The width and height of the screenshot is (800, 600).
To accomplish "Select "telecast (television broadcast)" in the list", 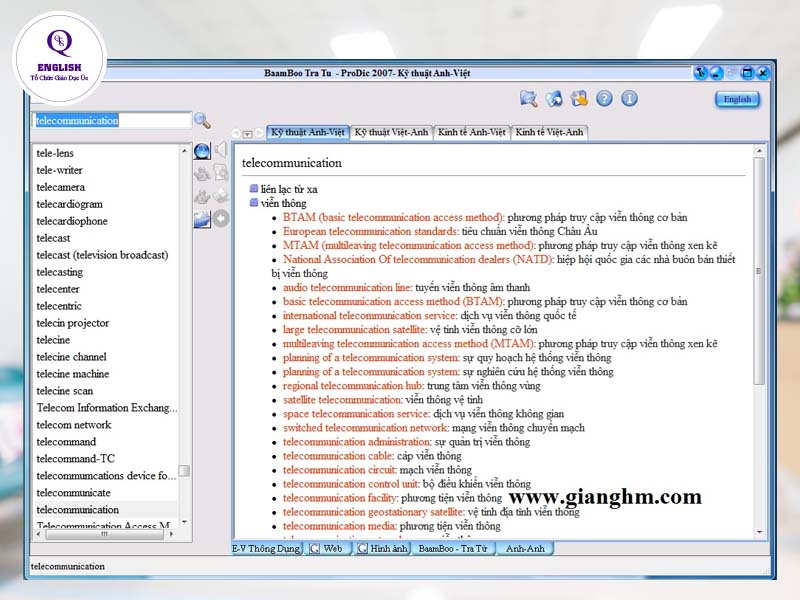I will (x=102, y=255).
